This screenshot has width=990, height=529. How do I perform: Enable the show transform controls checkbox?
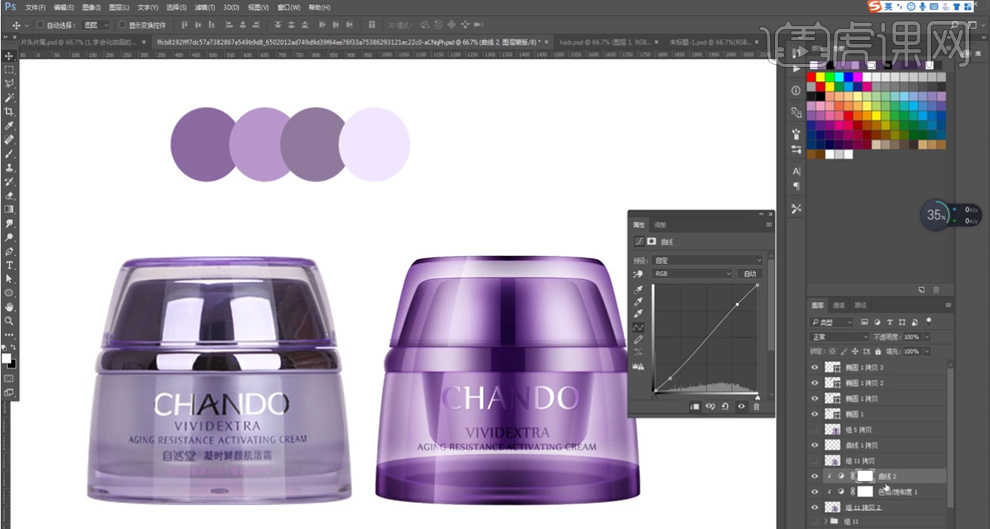(122, 25)
